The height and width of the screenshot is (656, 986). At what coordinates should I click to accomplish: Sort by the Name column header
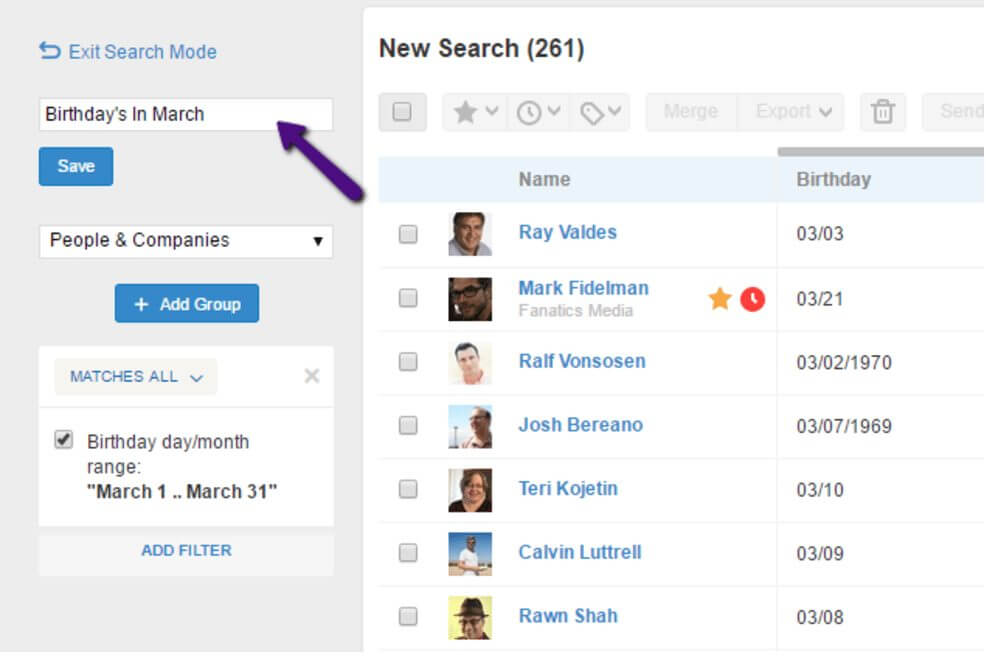click(544, 180)
